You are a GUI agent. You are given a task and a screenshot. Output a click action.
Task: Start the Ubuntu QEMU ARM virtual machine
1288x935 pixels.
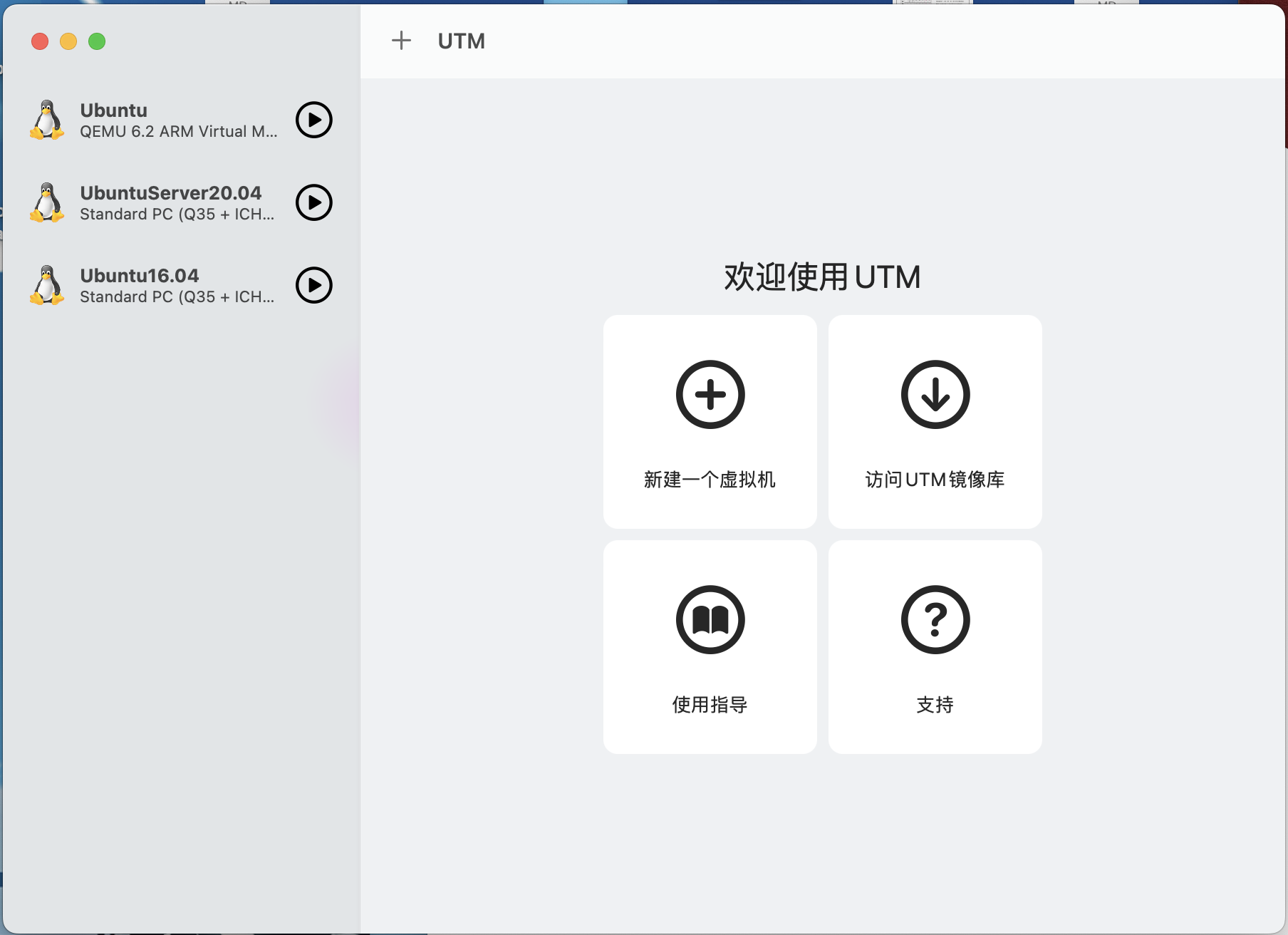coord(314,120)
